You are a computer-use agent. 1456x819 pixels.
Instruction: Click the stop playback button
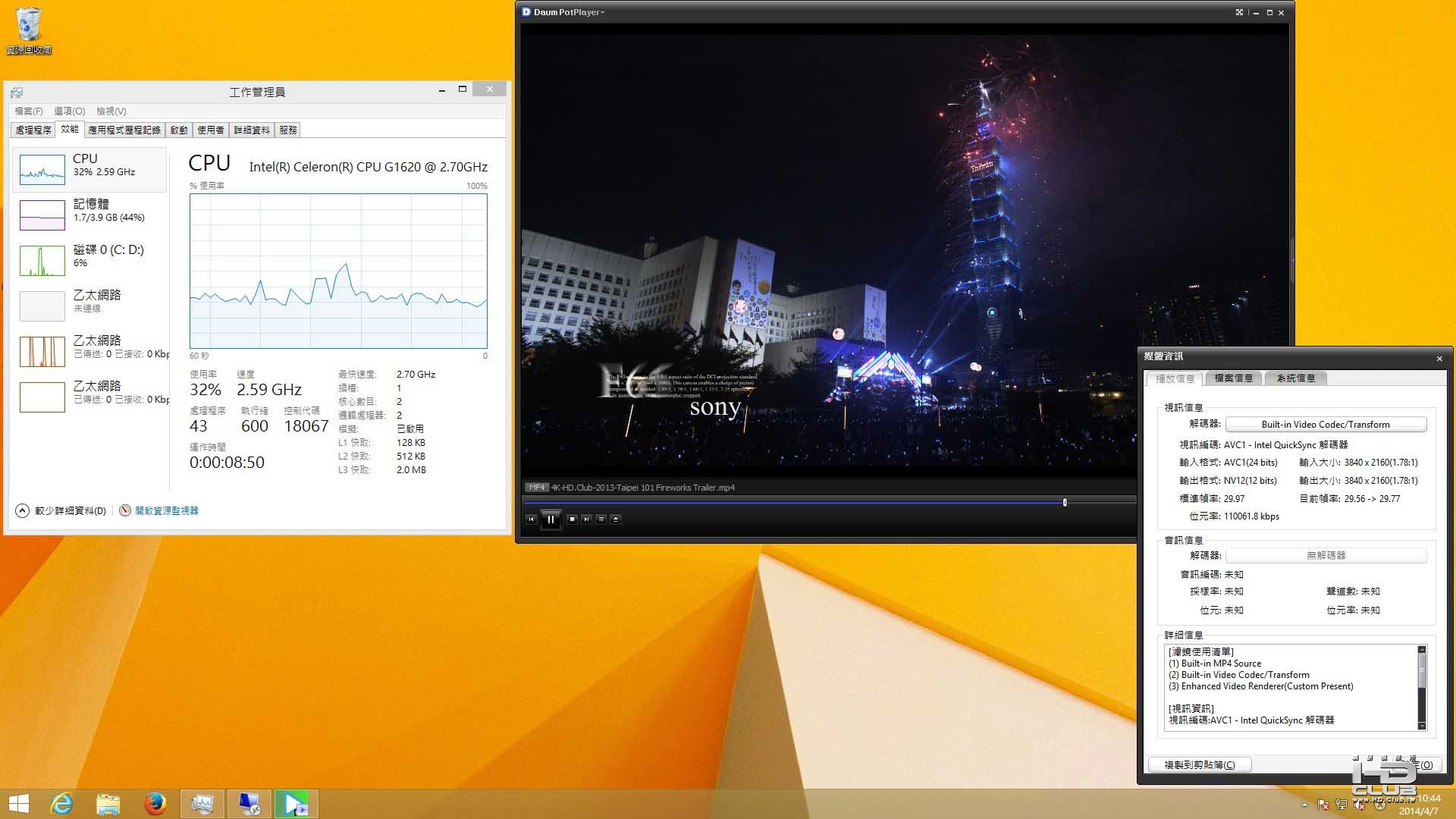(x=572, y=519)
